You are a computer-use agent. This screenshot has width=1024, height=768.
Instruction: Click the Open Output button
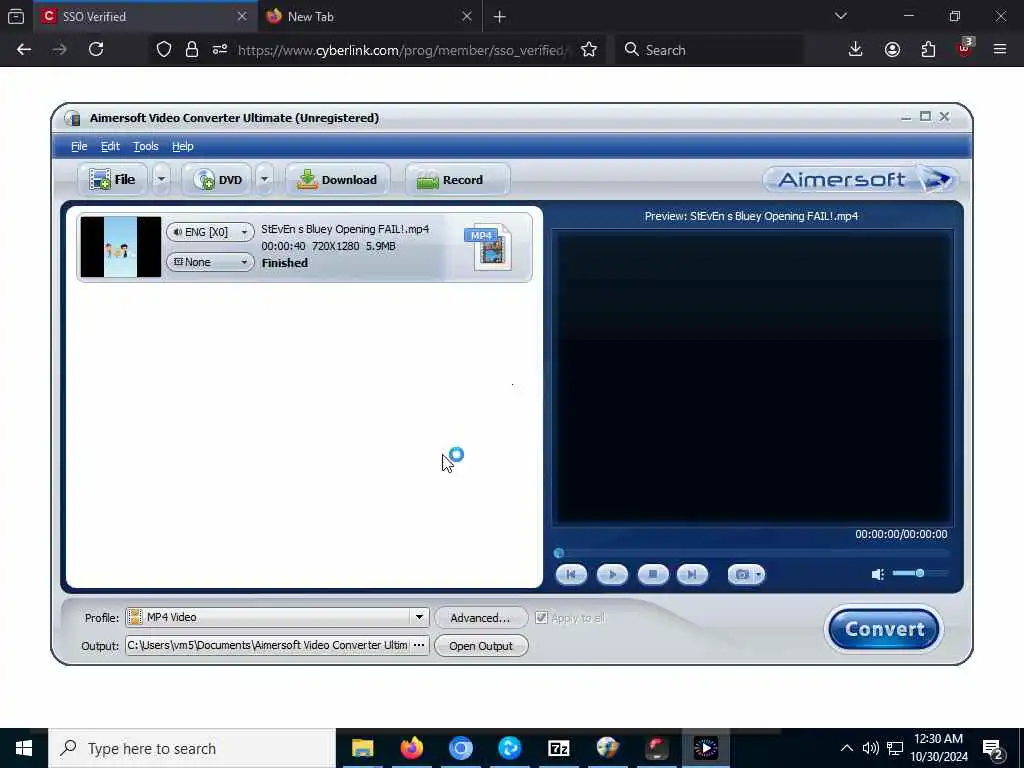[x=481, y=646]
